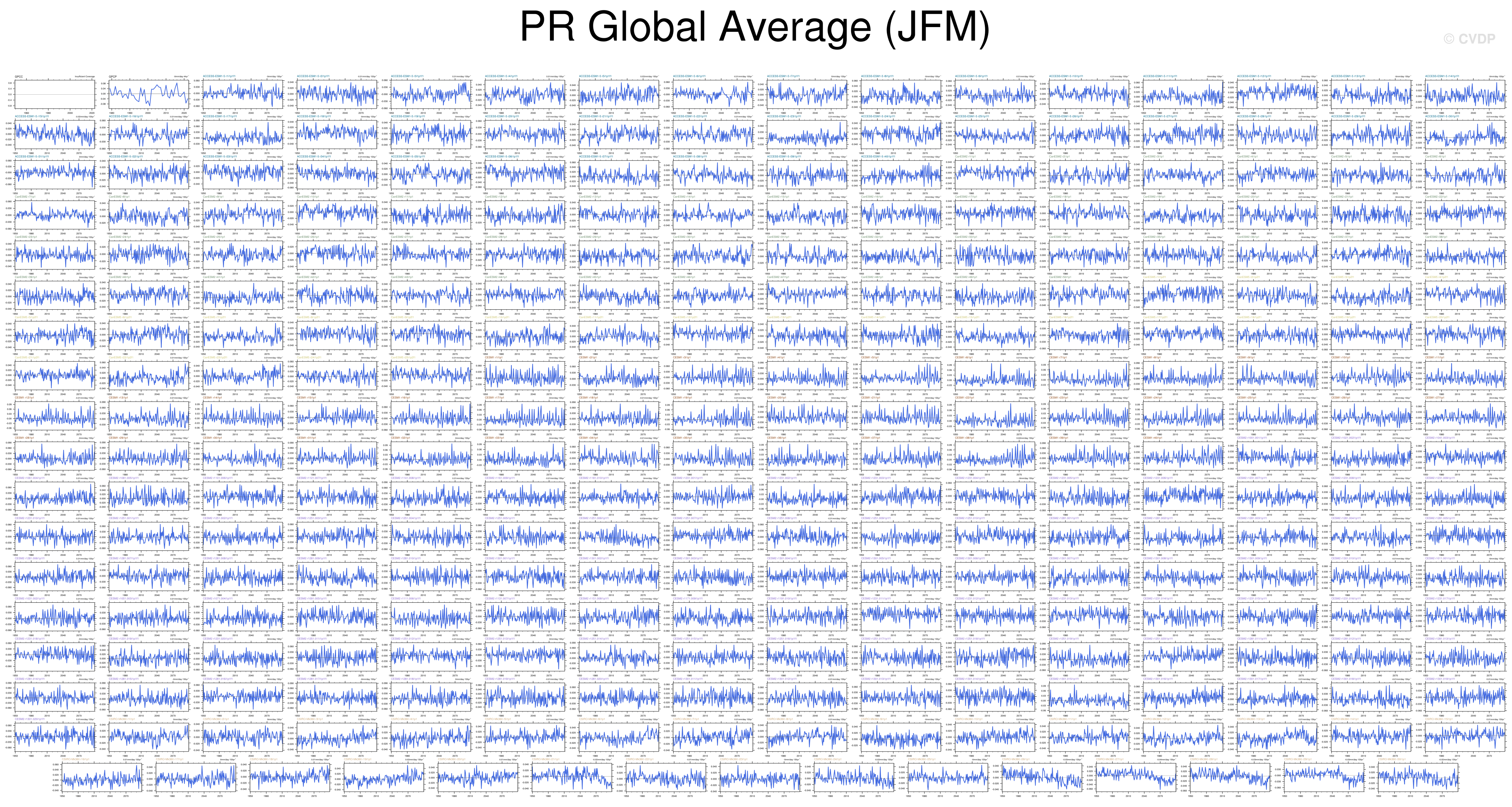The image size is (1512, 807).
Task: Click the GPCC observation plot
Action: point(54,94)
